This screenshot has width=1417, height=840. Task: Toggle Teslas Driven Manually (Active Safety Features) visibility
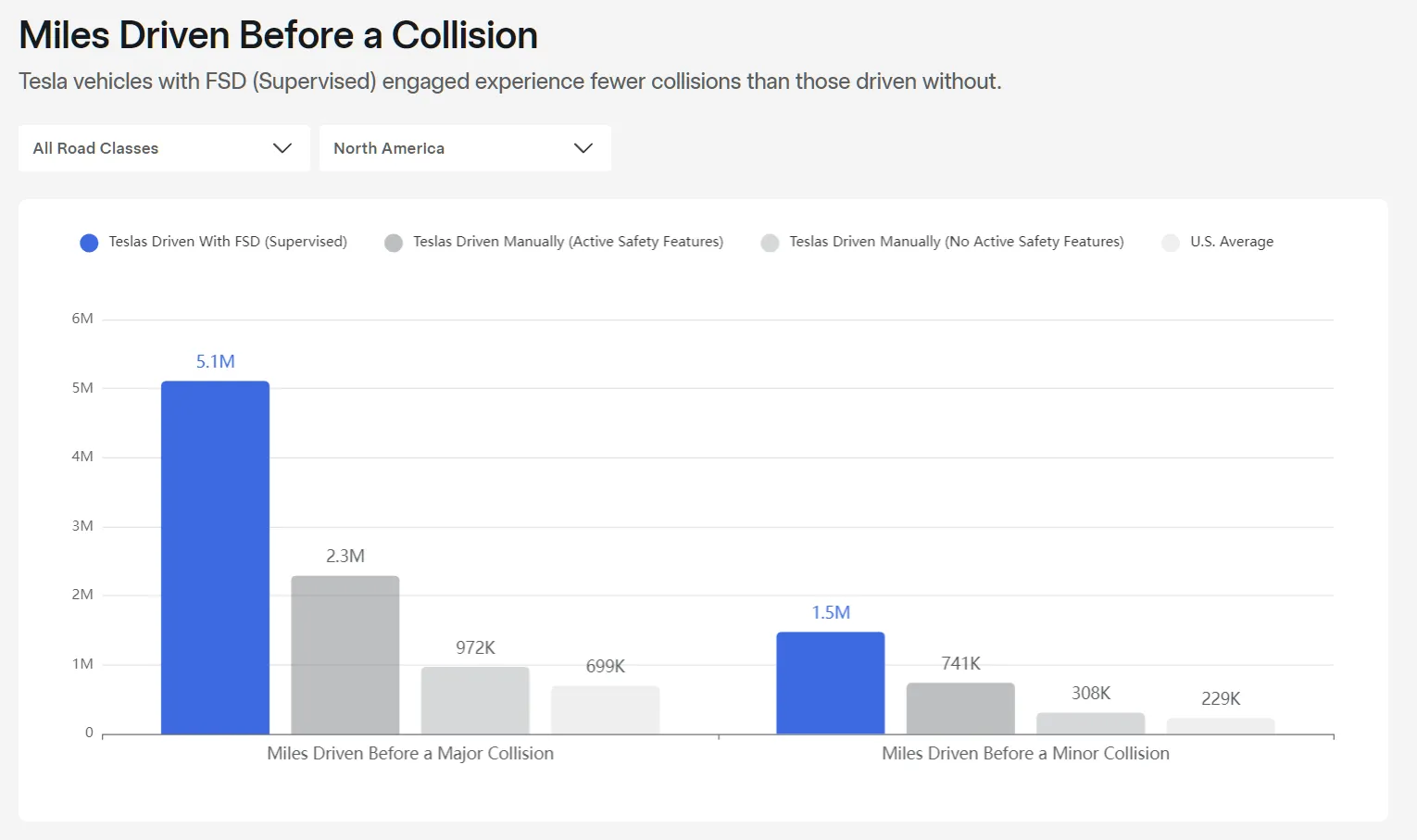[x=569, y=242]
